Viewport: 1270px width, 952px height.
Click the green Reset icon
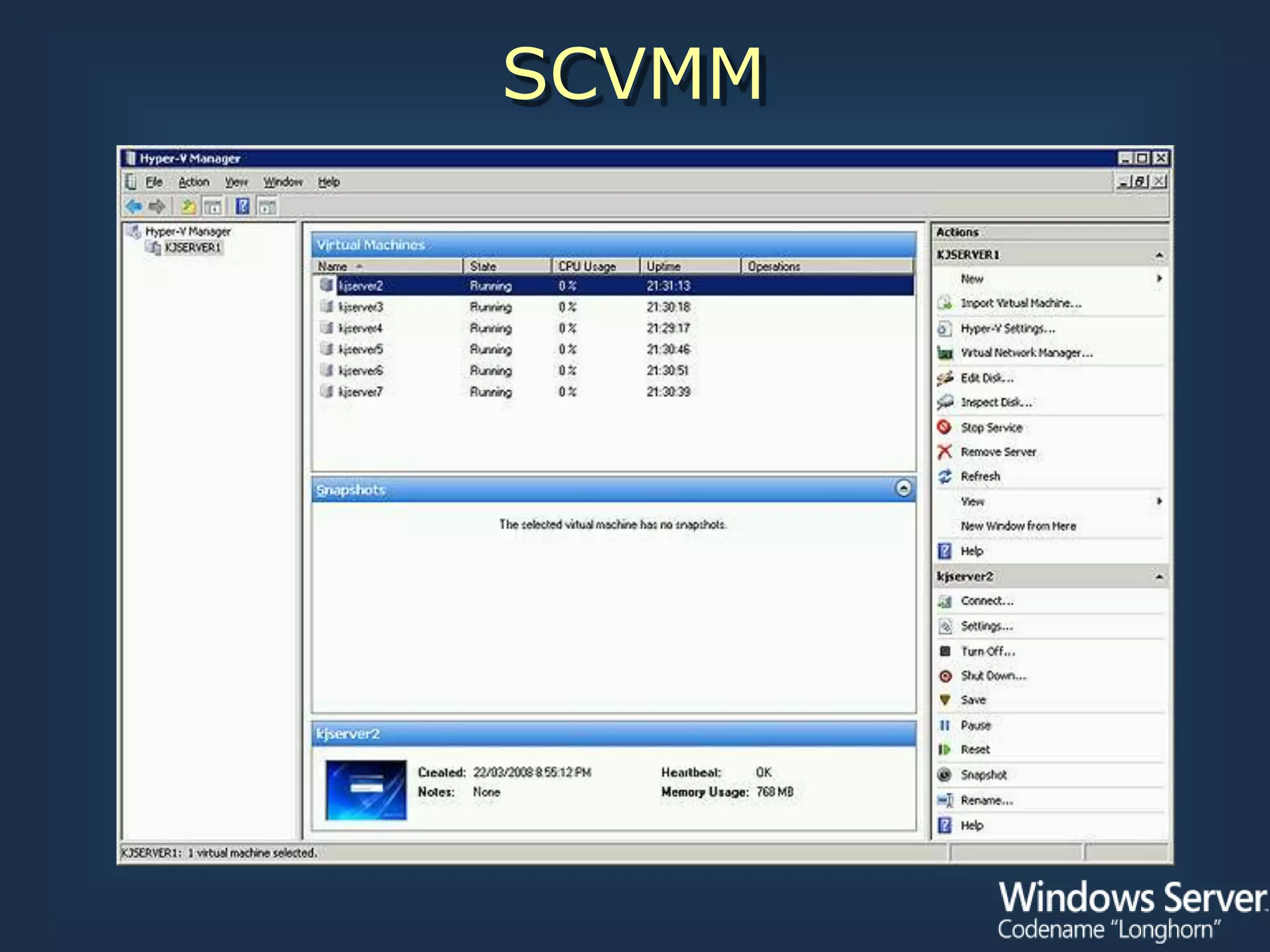[944, 749]
